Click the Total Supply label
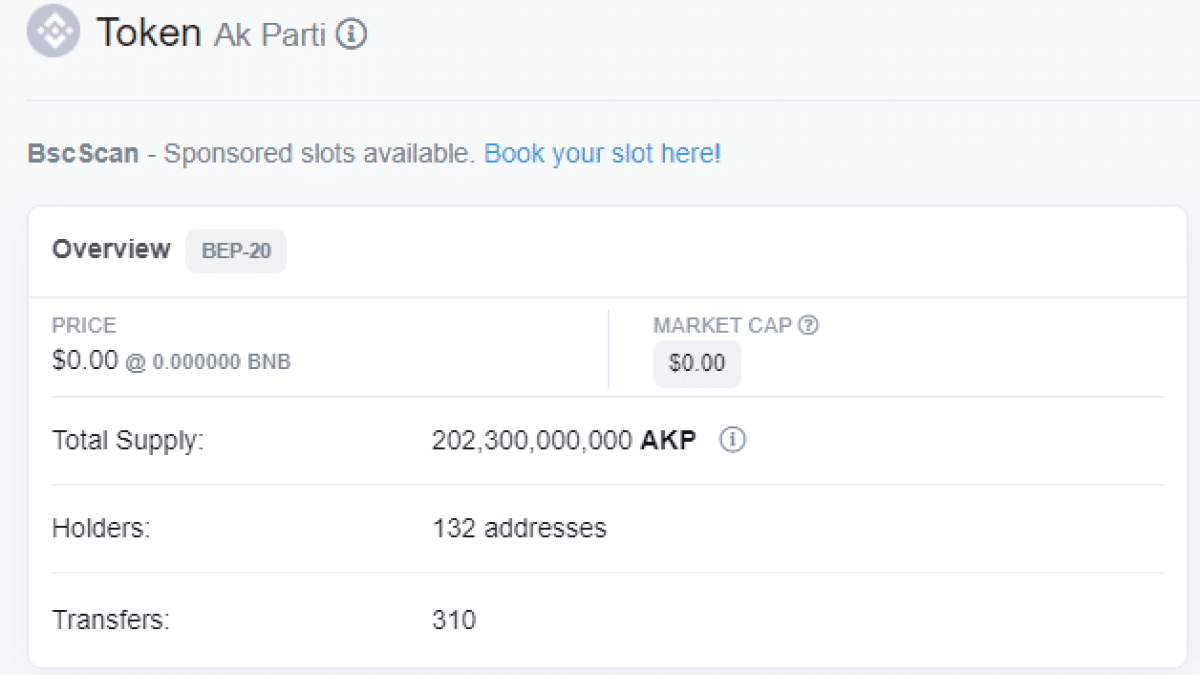Image resolution: width=1200 pixels, height=675 pixels. (x=128, y=440)
